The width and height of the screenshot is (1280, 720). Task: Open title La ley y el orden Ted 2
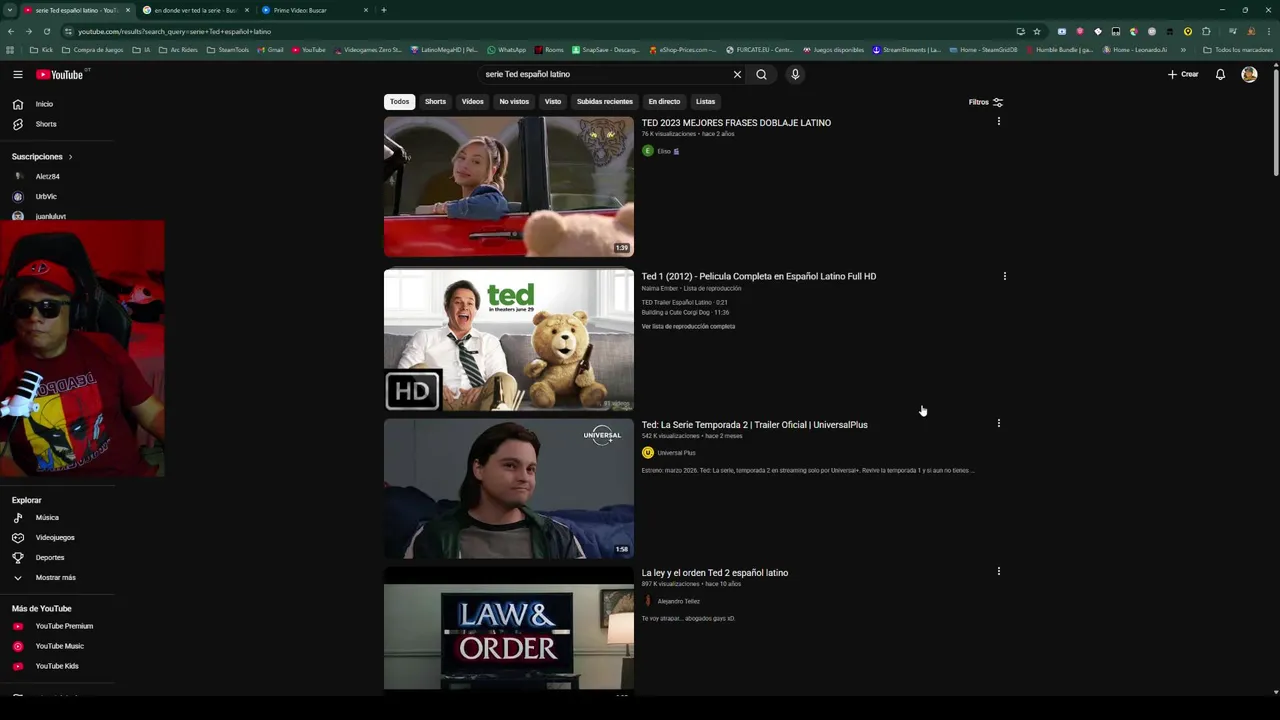pyautogui.click(x=715, y=573)
